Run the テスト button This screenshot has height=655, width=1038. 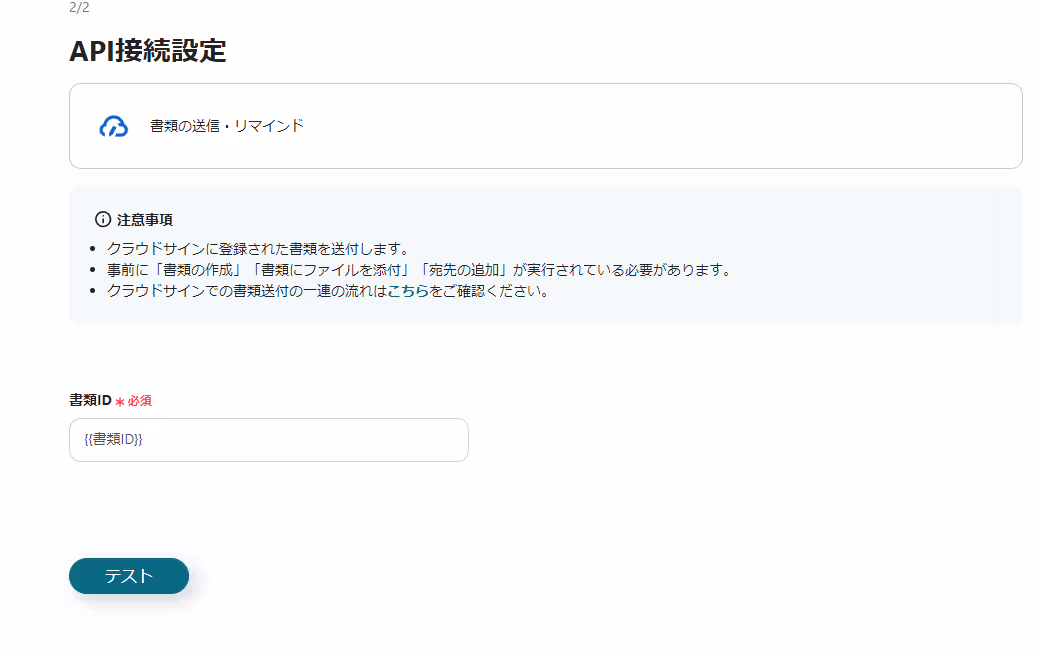129,576
